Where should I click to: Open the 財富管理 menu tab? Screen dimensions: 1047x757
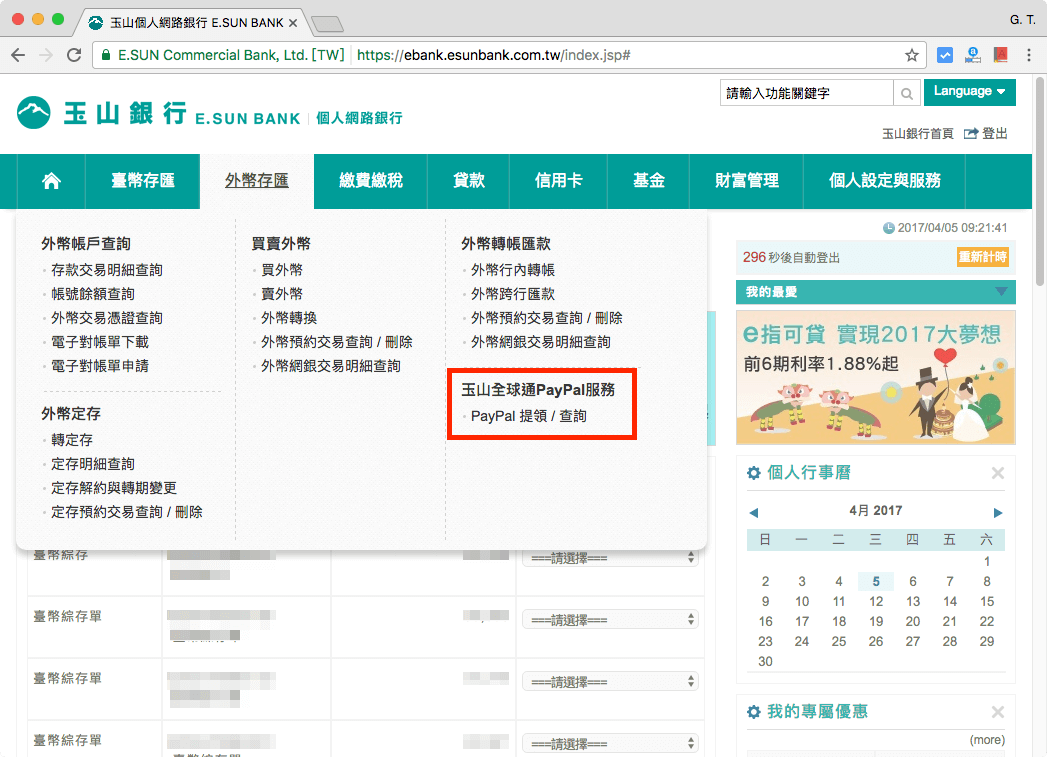[x=746, y=181]
